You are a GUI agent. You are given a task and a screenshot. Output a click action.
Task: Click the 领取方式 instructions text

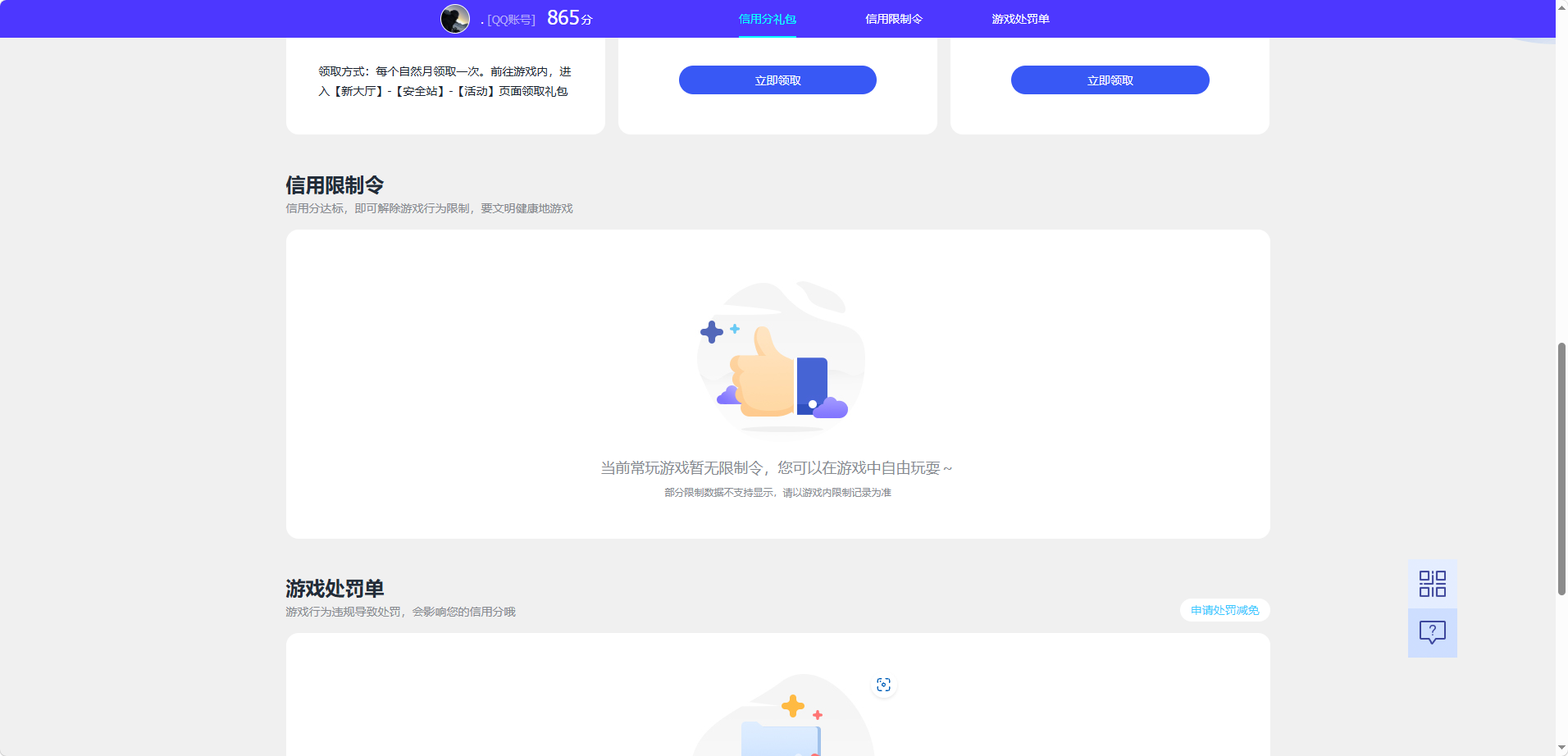point(444,81)
